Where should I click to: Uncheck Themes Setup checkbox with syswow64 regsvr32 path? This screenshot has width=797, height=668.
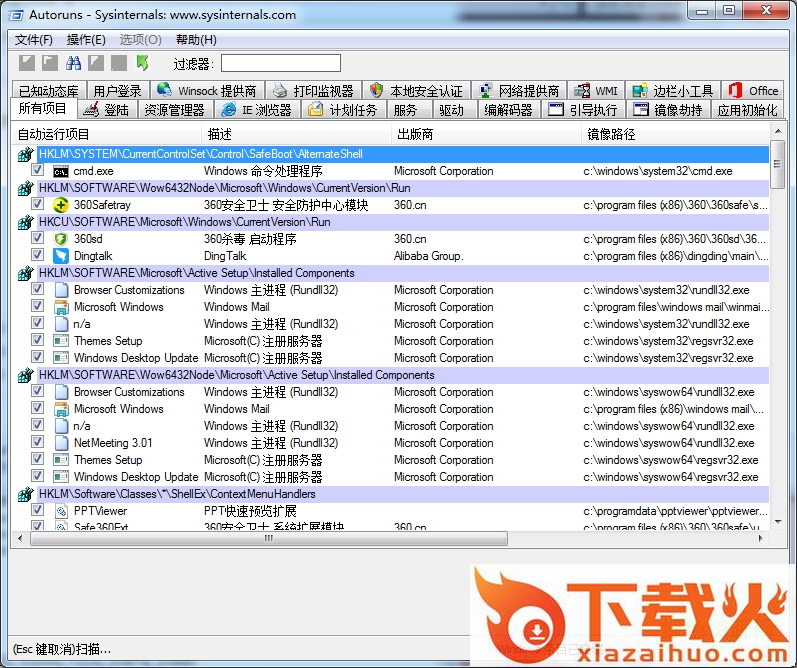tap(37, 459)
